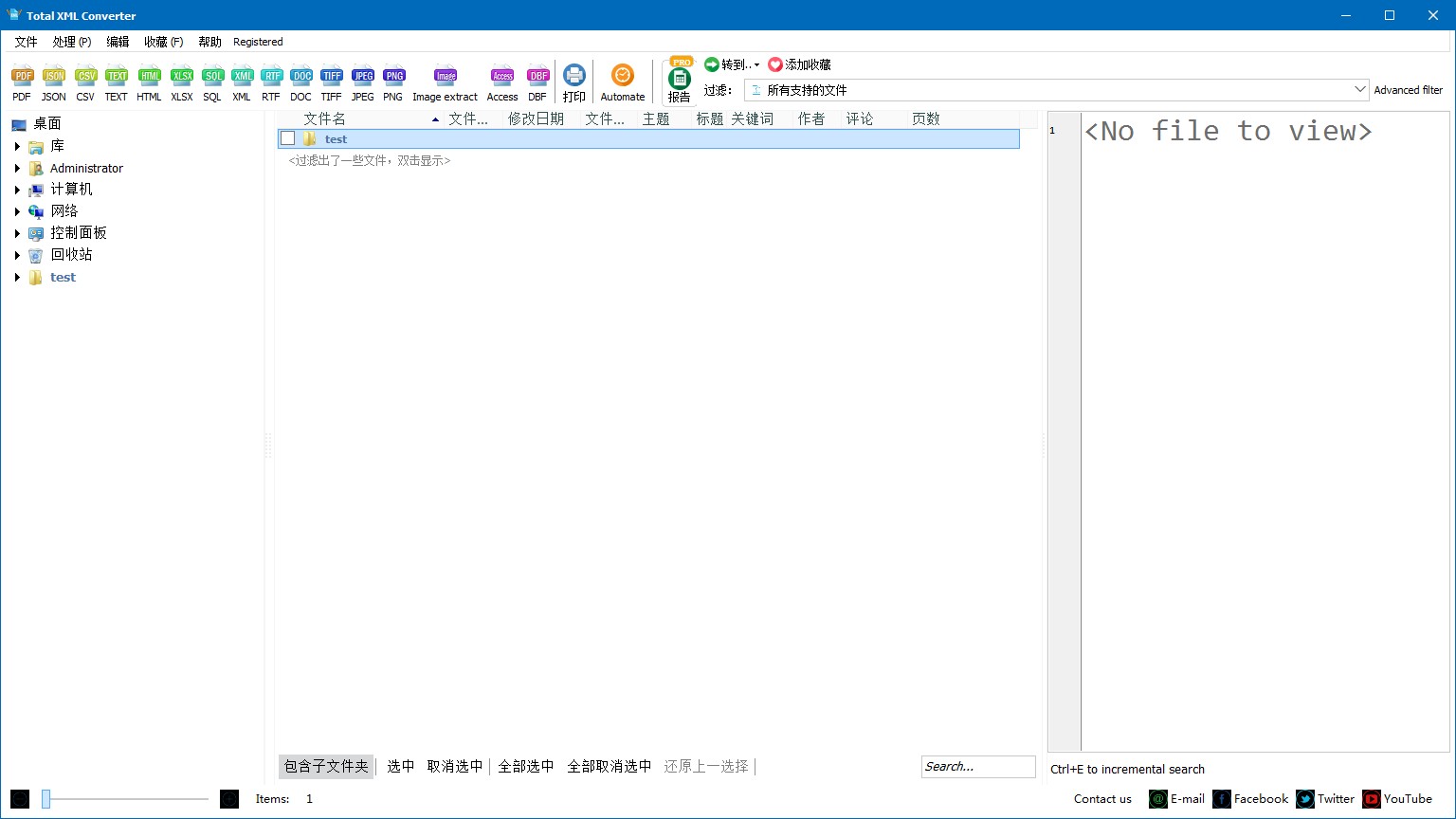Open the 帮助 menu
Screen dimensions: 1456x819
(209, 42)
